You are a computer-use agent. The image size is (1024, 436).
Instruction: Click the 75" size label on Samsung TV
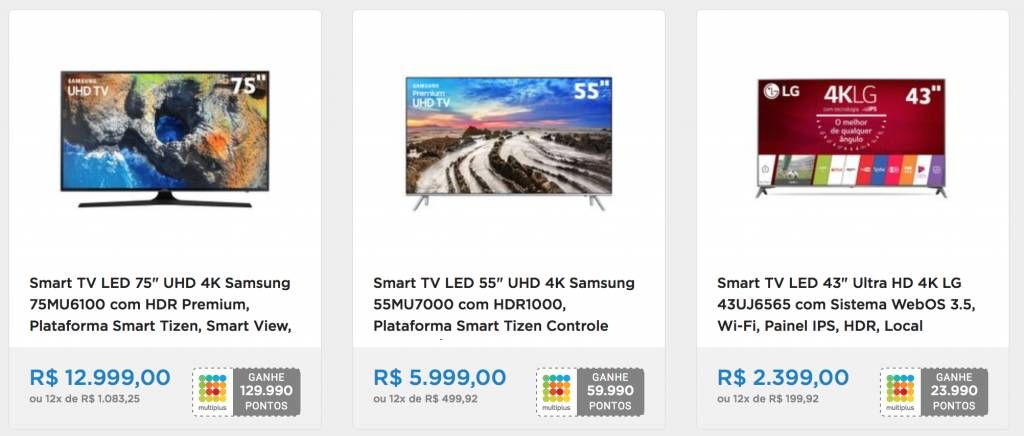point(248,86)
